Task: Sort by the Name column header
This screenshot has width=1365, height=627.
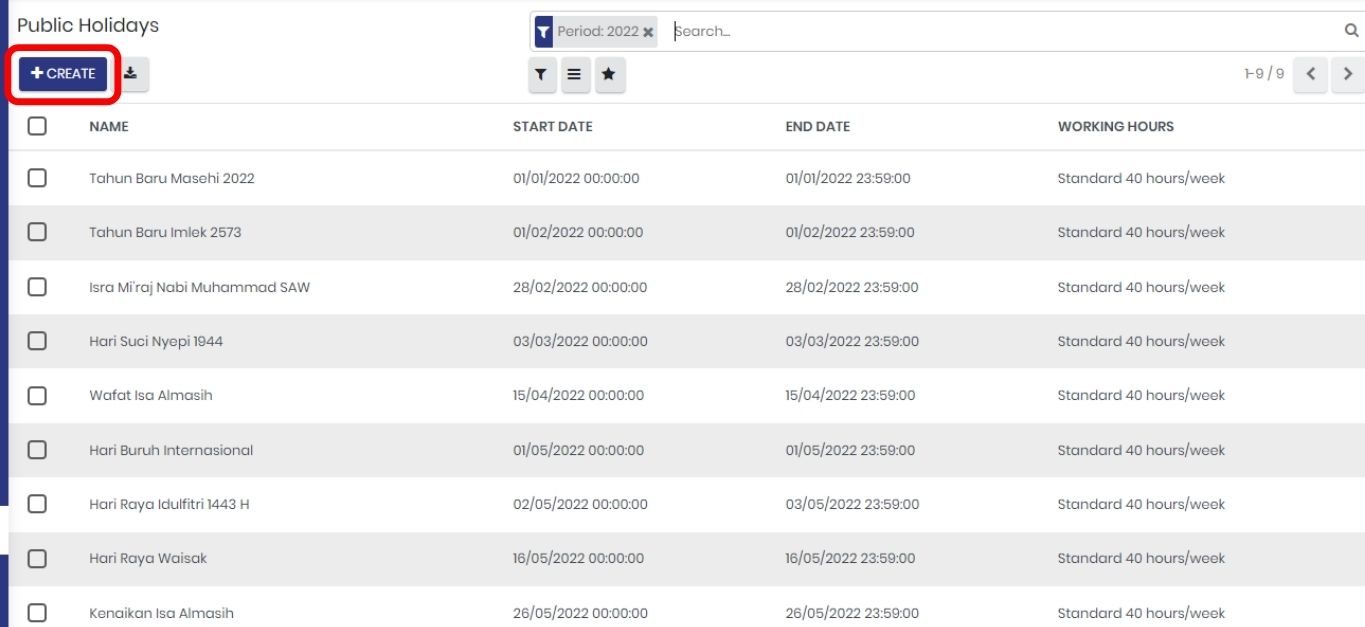Action: 109,127
